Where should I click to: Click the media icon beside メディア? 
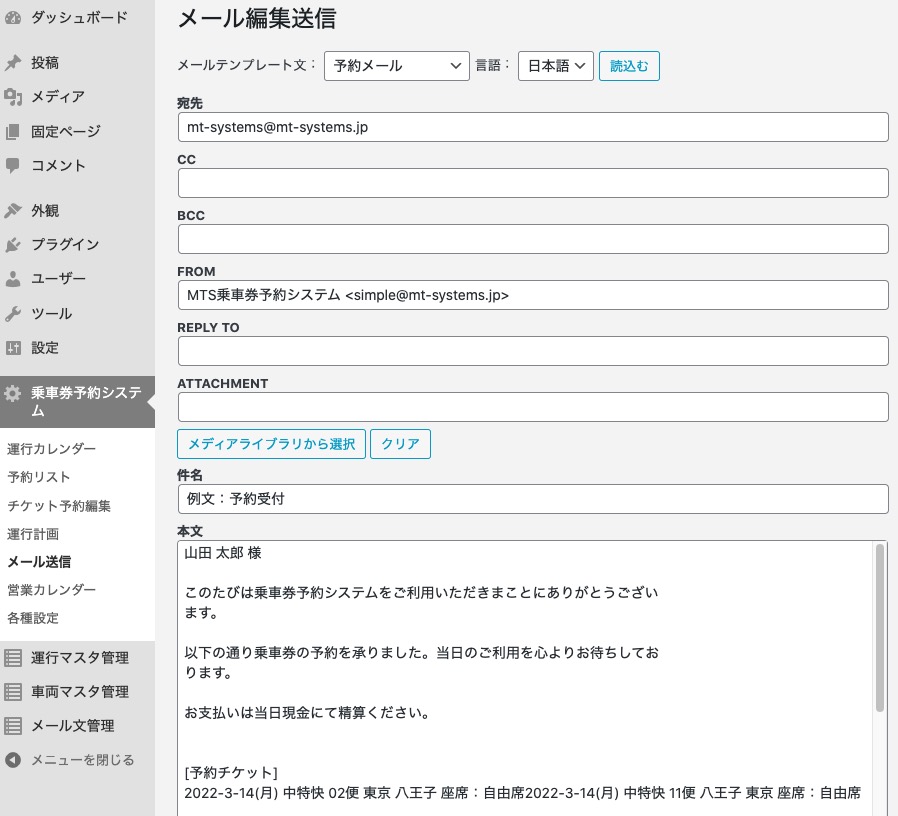(13, 97)
